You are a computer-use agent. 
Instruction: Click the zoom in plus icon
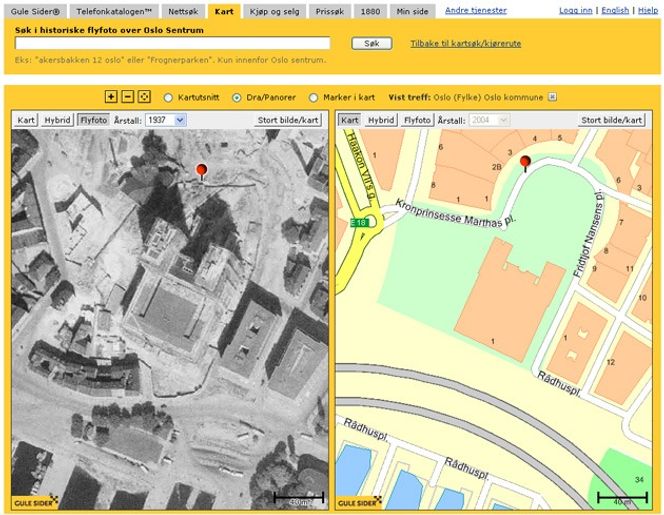tap(111, 97)
